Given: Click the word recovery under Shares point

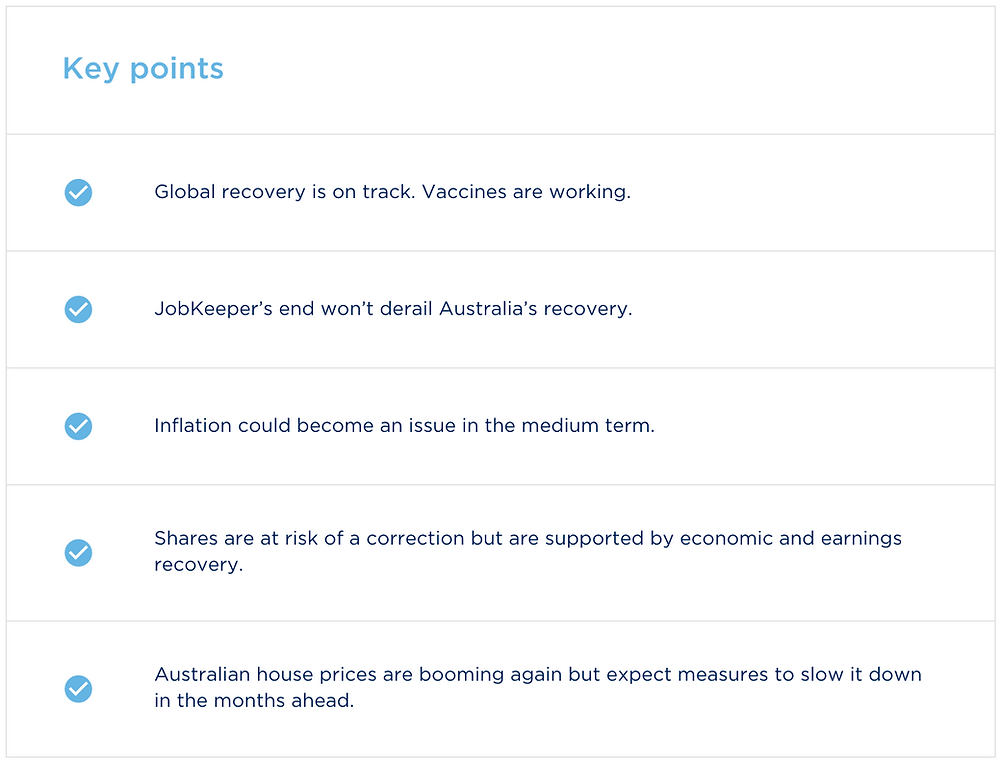Looking at the screenshot, I should pyautogui.click(x=198, y=565).
